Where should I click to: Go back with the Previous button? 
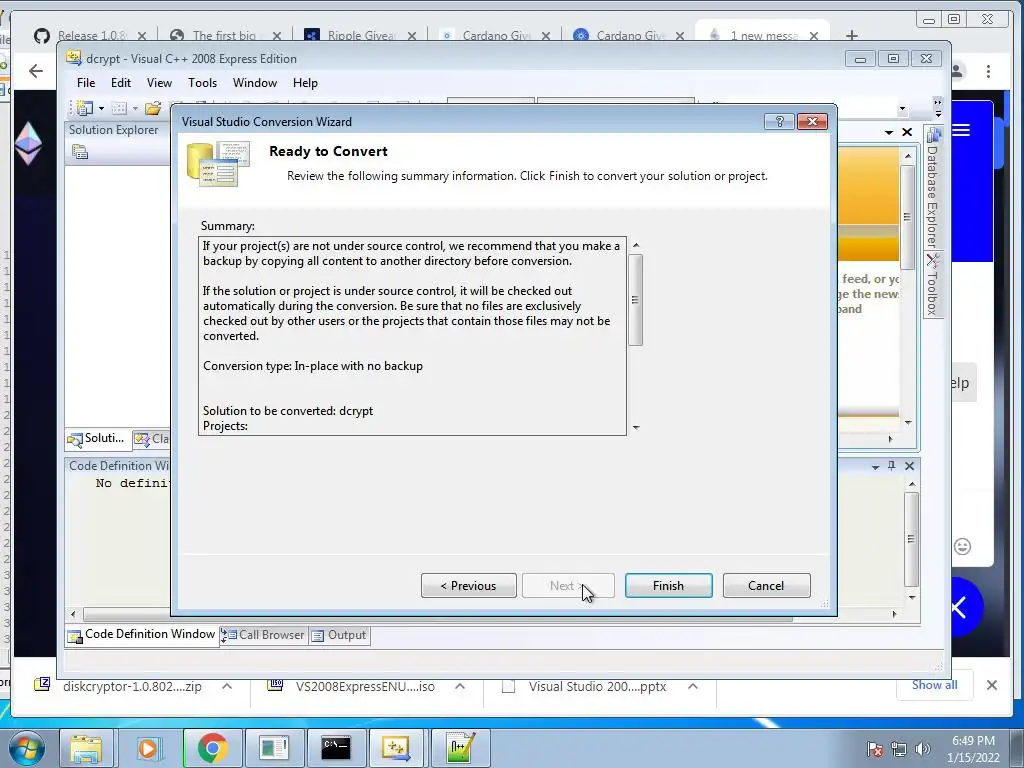468,586
